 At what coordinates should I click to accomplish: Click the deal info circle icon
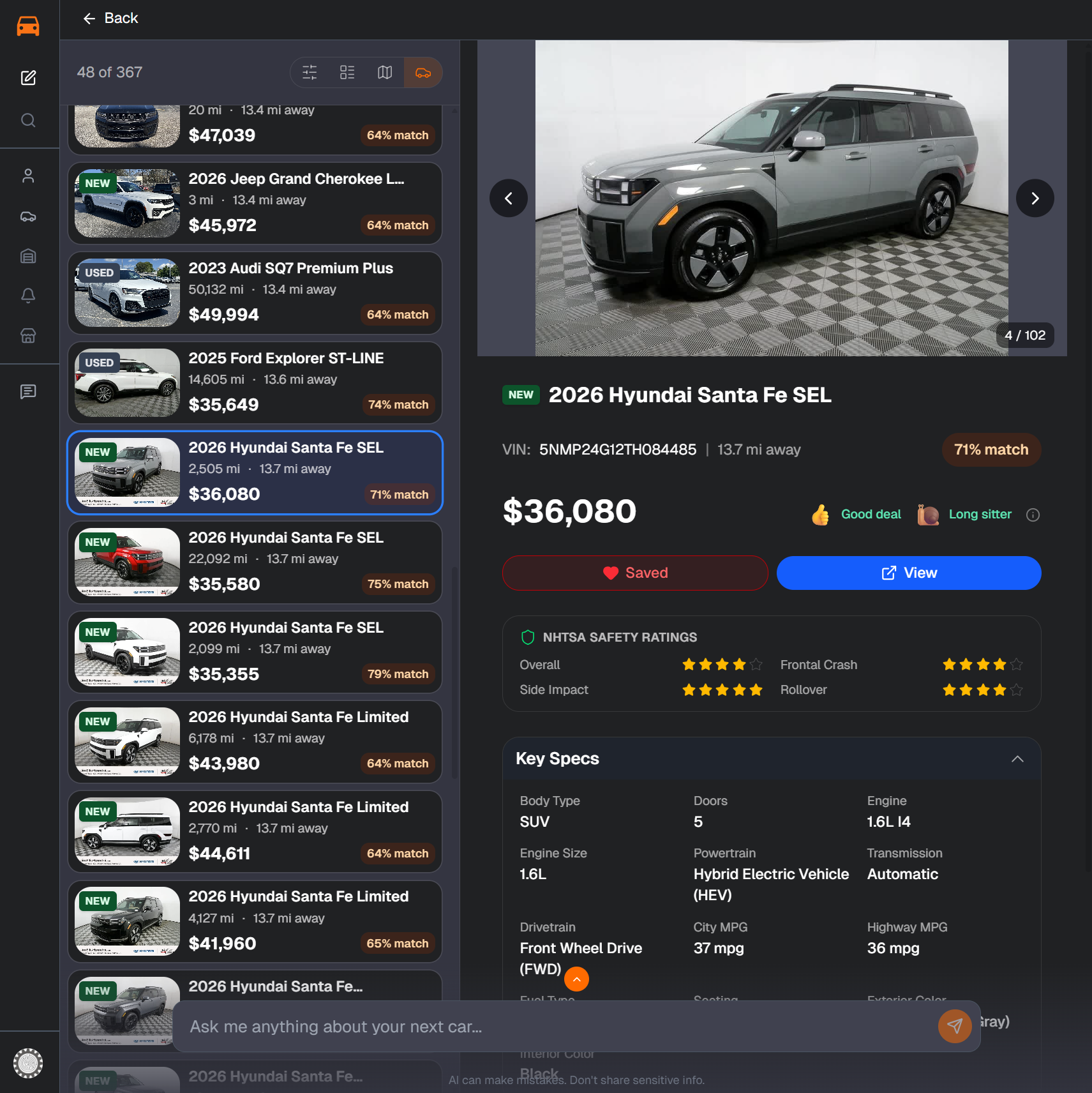[1033, 515]
